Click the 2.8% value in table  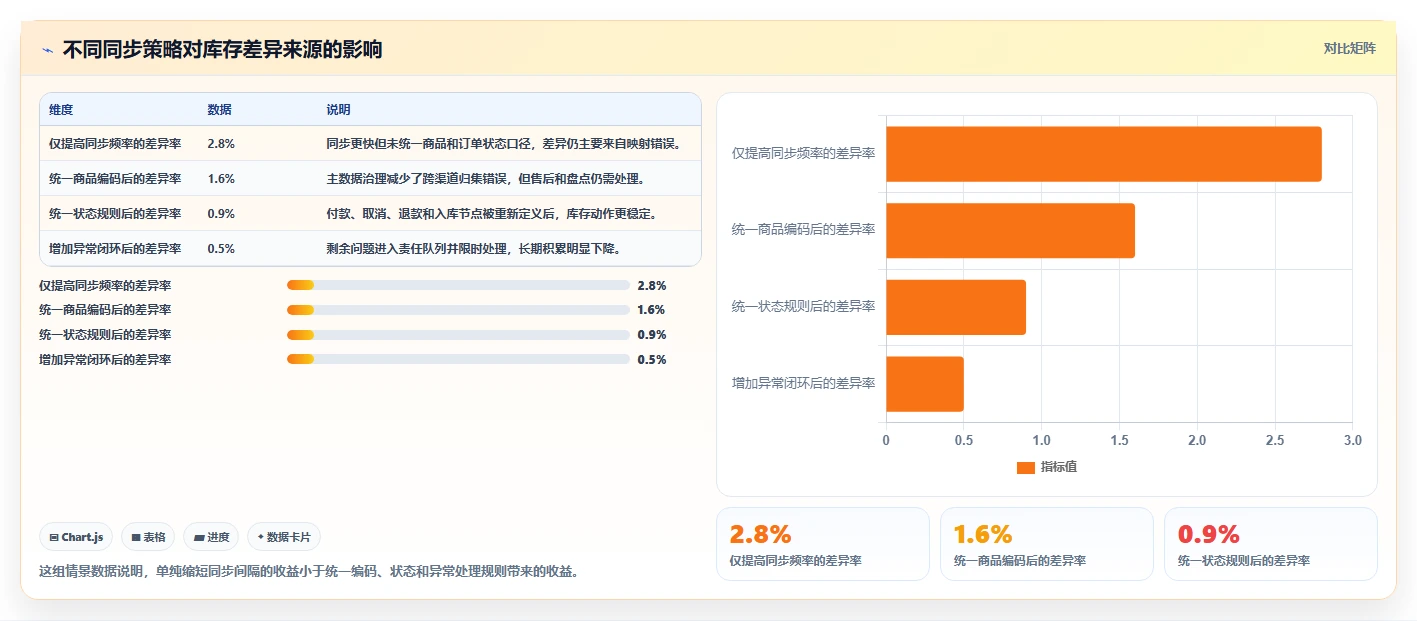coord(221,143)
